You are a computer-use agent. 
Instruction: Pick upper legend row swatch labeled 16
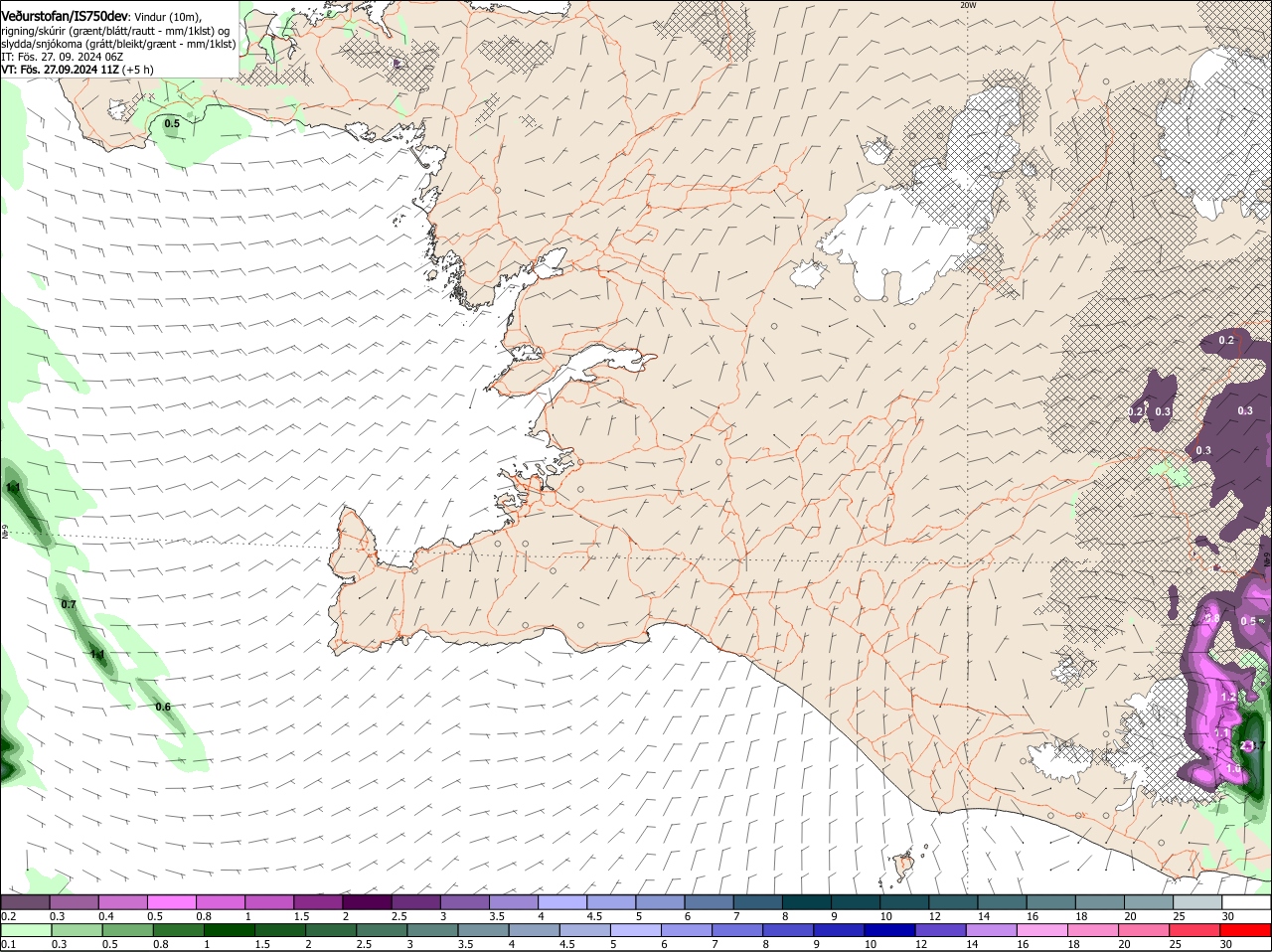1050,902
